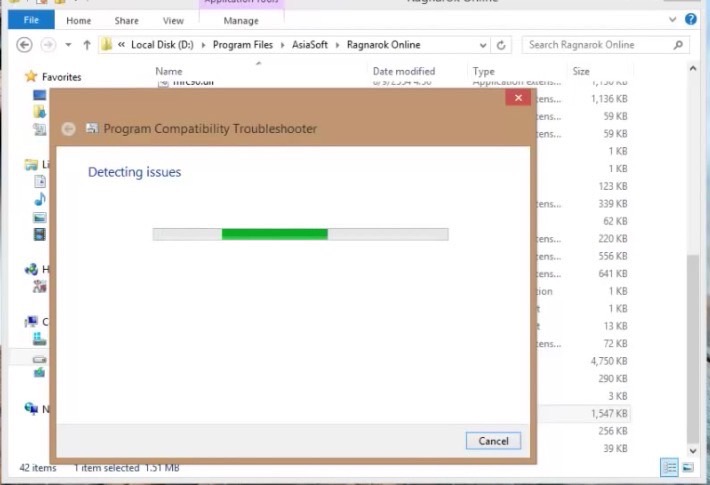Switch to the details view layout icon
Image resolution: width=710 pixels, height=485 pixels.
coord(668,467)
